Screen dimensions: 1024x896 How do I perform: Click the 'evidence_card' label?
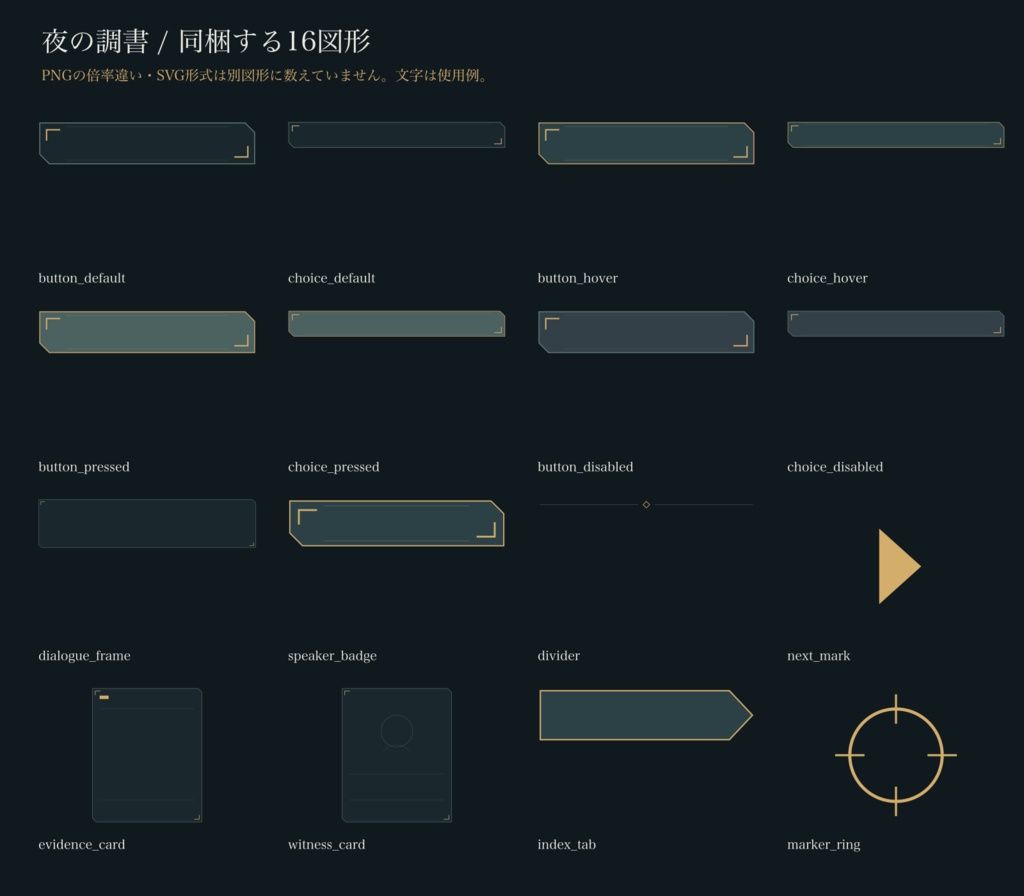pyautogui.click(x=82, y=844)
